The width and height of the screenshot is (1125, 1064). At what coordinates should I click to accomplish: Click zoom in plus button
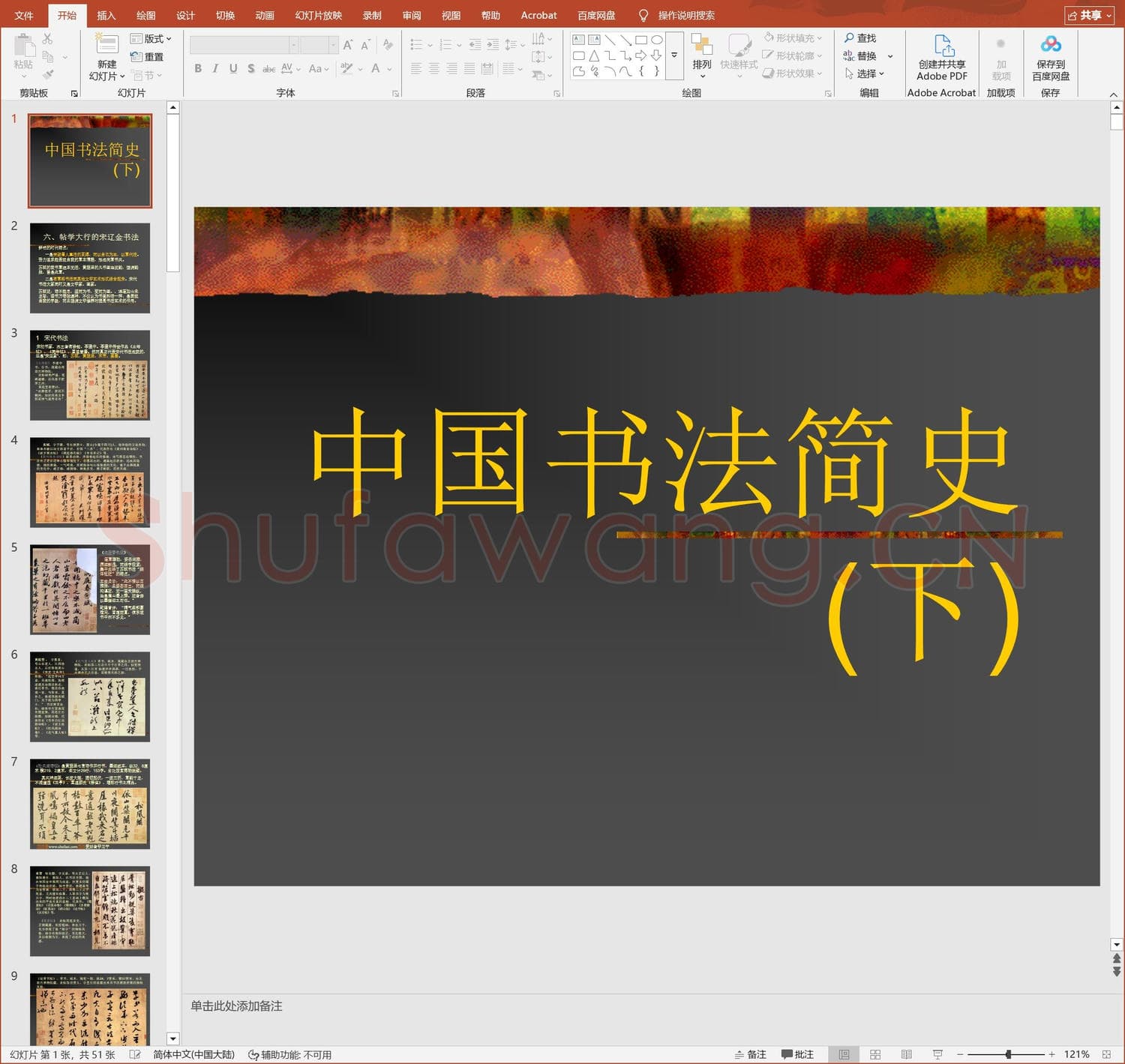(1051, 1054)
